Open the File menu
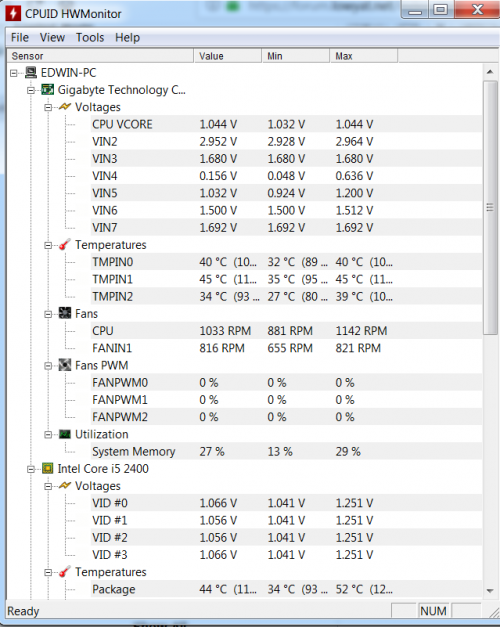 (x=20, y=38)
